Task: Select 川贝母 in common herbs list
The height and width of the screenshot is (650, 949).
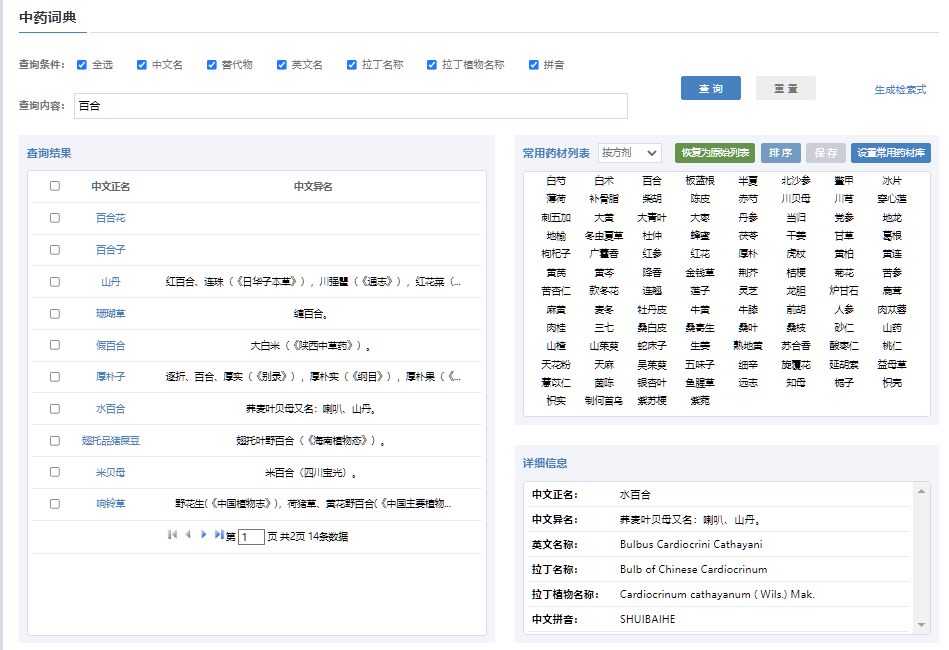Action: [796, 199]
